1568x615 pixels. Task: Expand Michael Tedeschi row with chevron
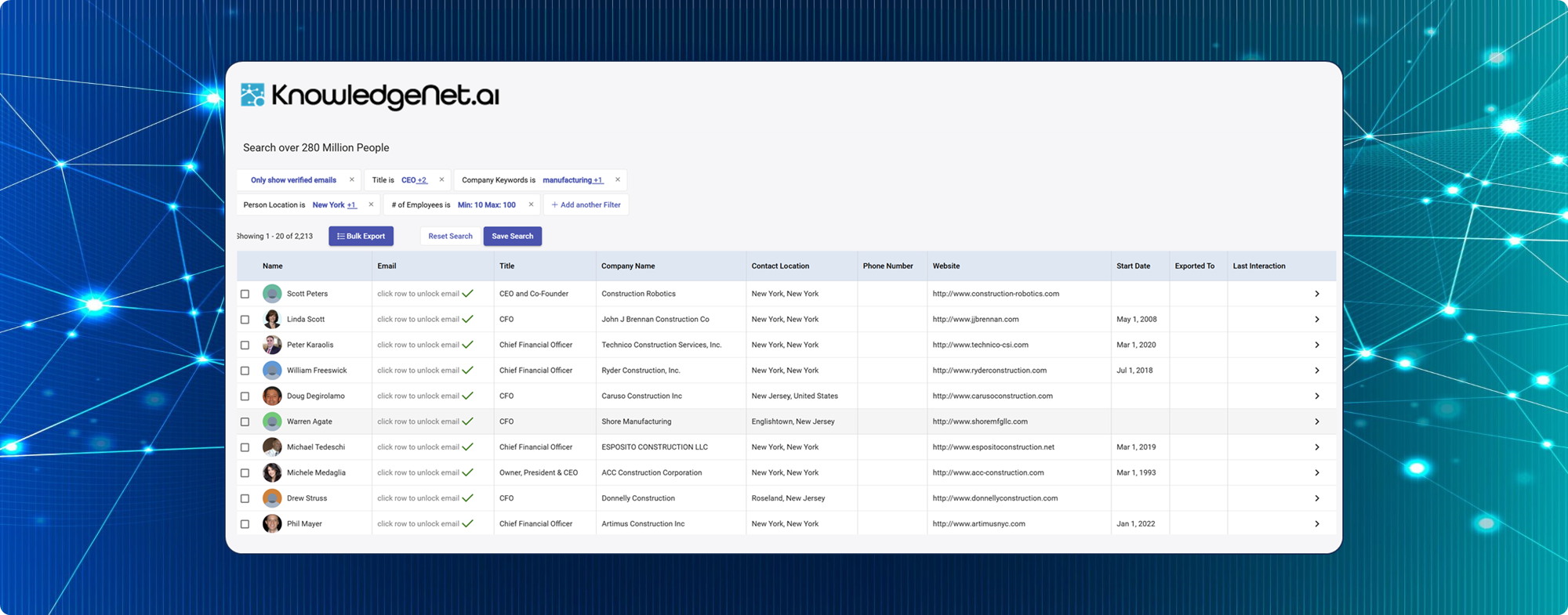coord(1317,447)
